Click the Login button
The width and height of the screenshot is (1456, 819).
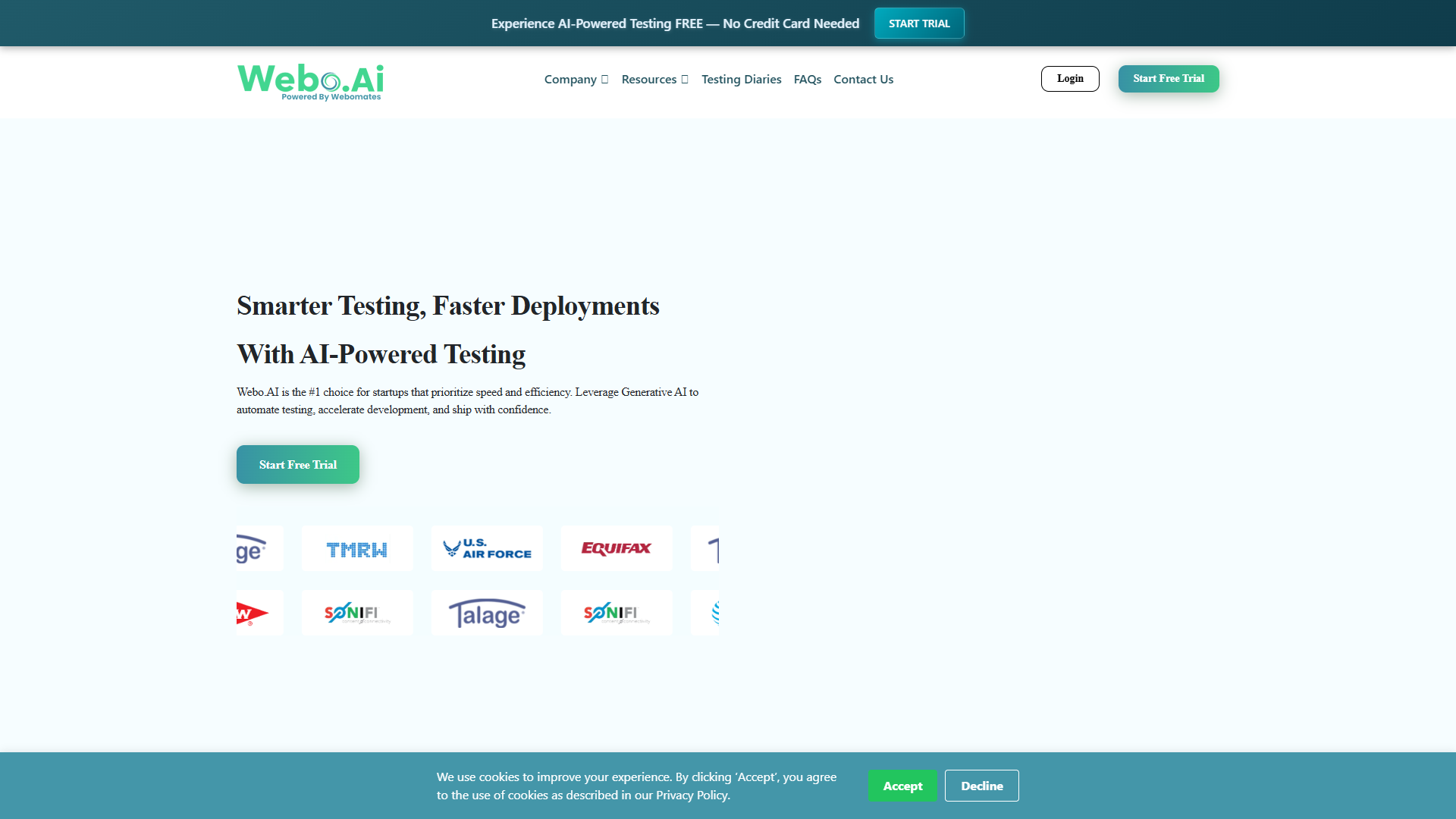point(1070,79)
